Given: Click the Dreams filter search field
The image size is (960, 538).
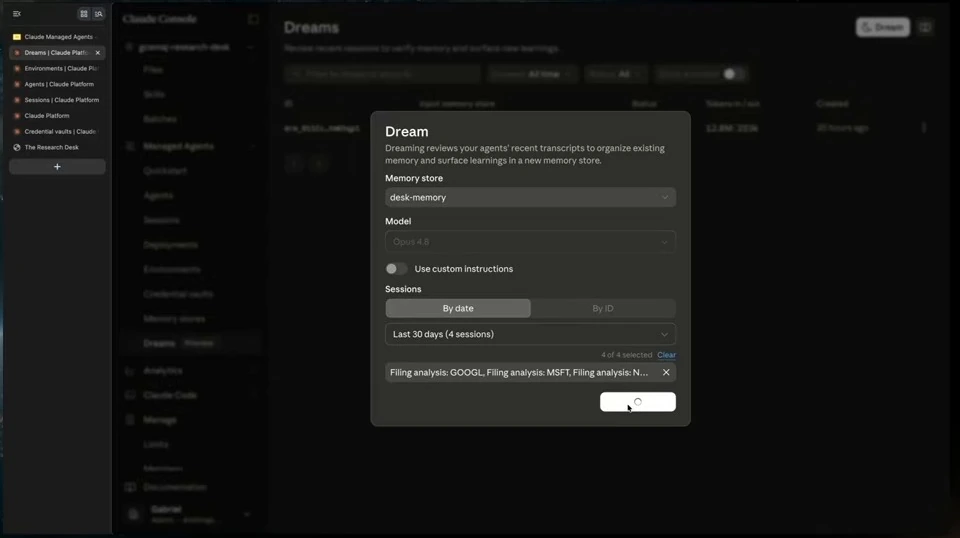Looking at the screenshot, I should tap(382, 74).
